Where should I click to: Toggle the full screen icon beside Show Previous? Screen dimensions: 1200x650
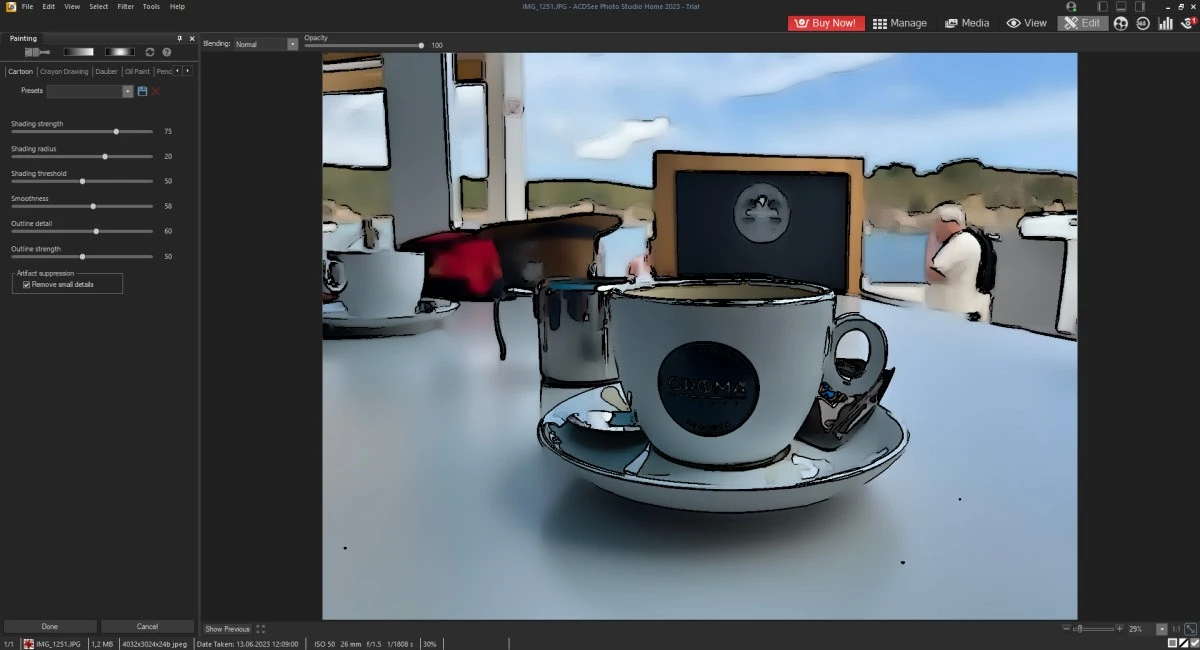(x=260, y=629)
